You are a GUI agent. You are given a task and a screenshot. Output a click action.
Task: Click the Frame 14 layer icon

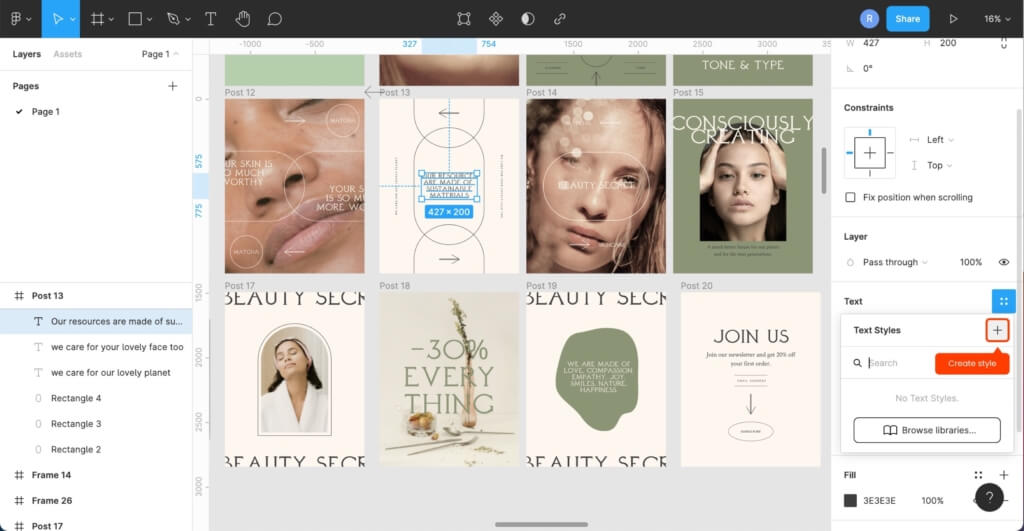19,475
